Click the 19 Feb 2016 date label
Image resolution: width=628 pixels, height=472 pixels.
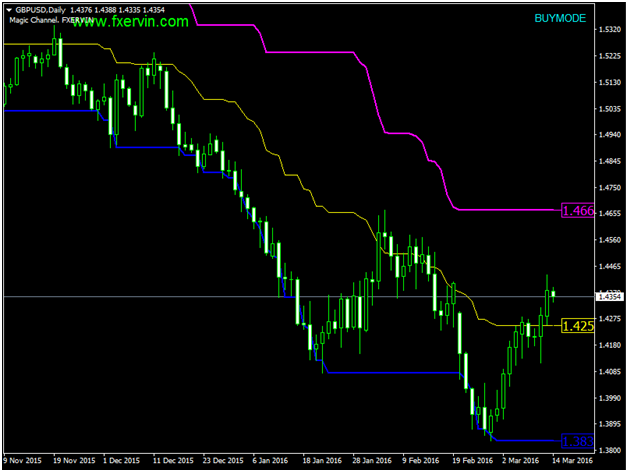[473, 460]
